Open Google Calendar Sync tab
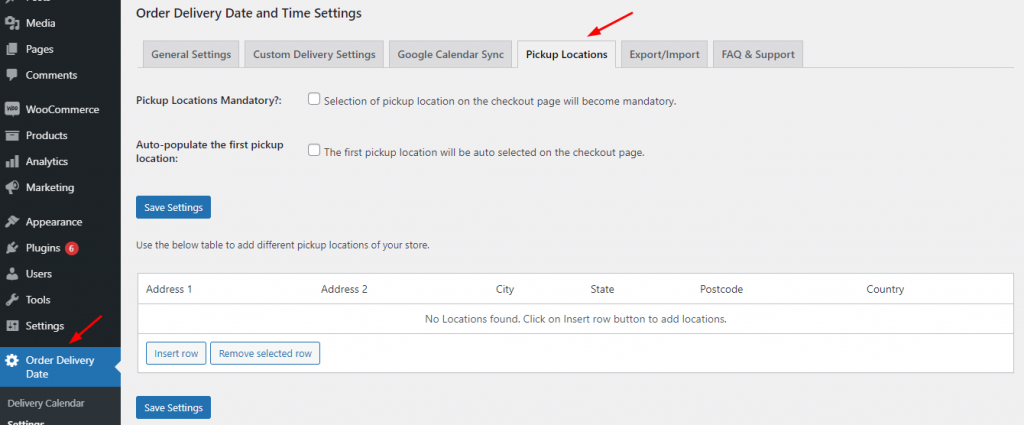Image resolution: width=1024 pixels, height=425 pixels. click(x=451, y=54)
